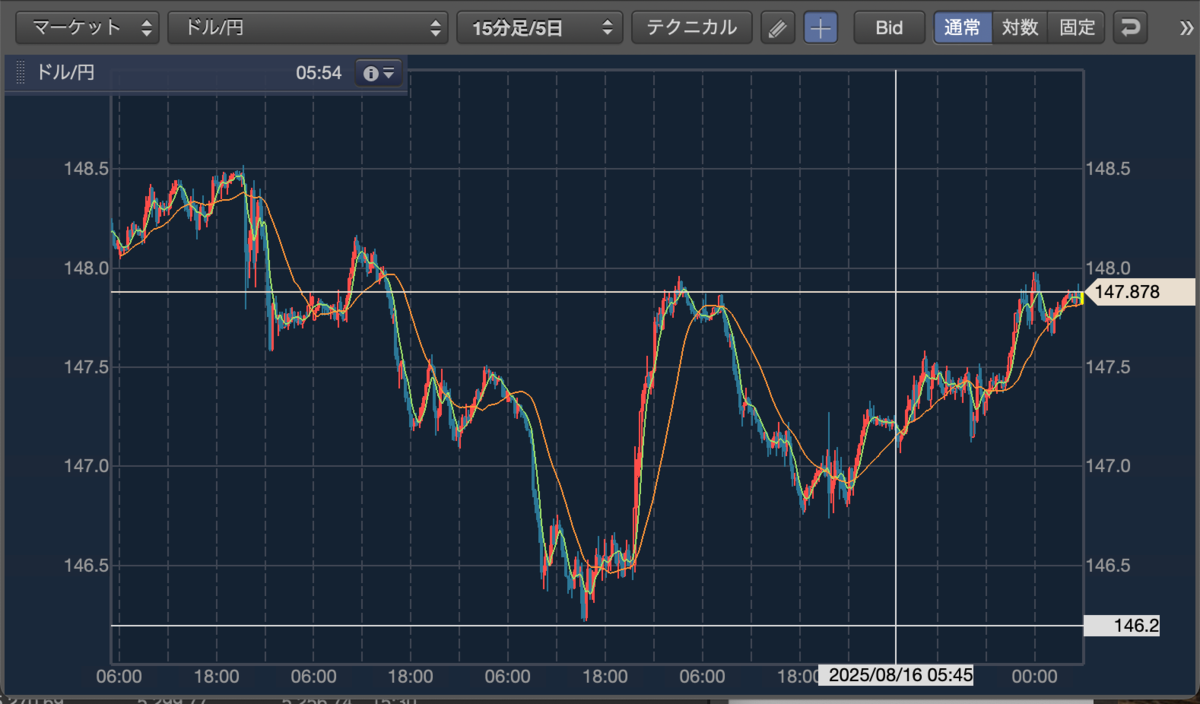Image resolution: width=1200 pixels, height=704 pixels.
Task: Click the 146.2 price line label
Action: tap(1122, 626)
